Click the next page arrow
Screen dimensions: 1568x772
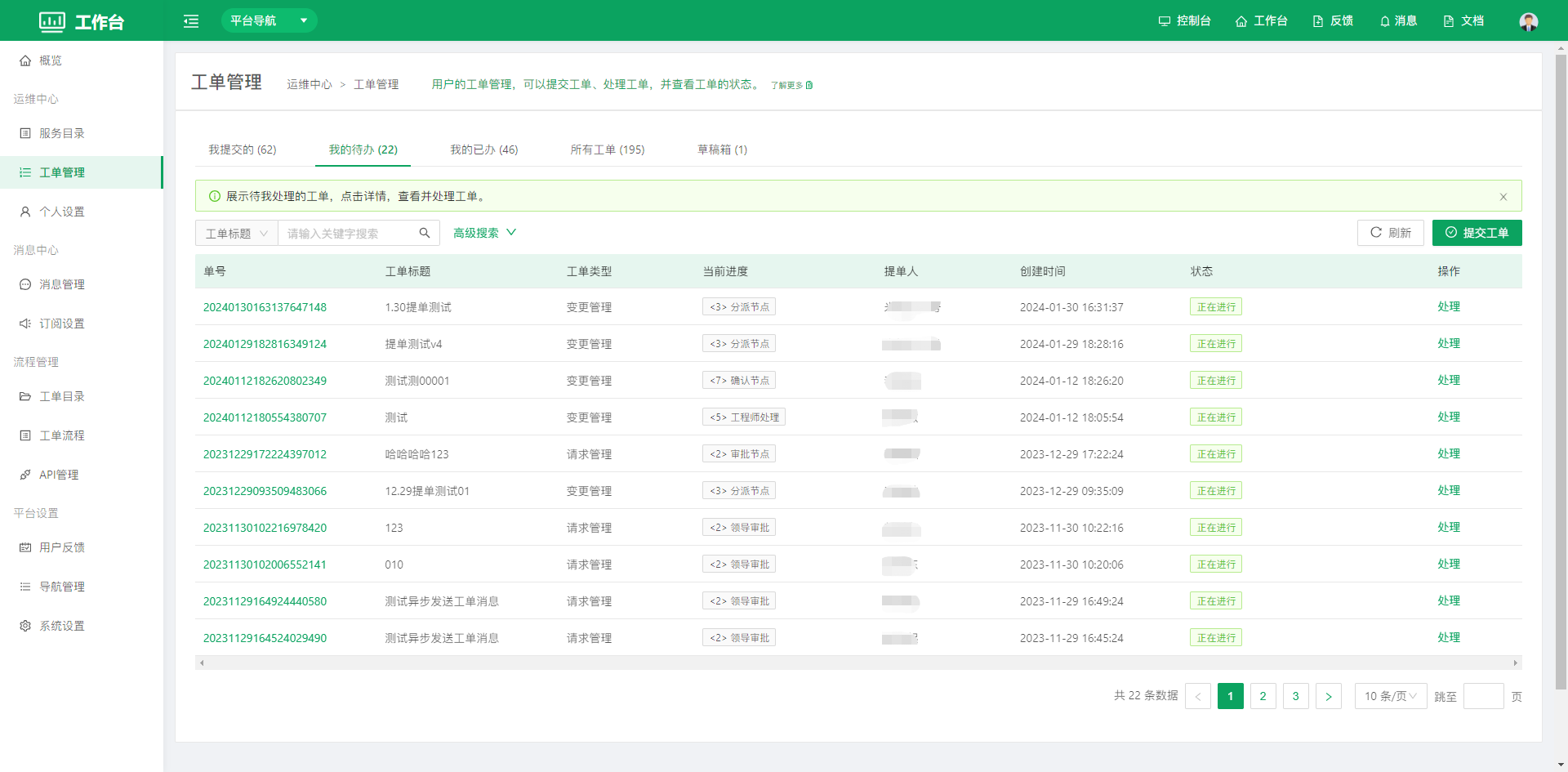1329,696
